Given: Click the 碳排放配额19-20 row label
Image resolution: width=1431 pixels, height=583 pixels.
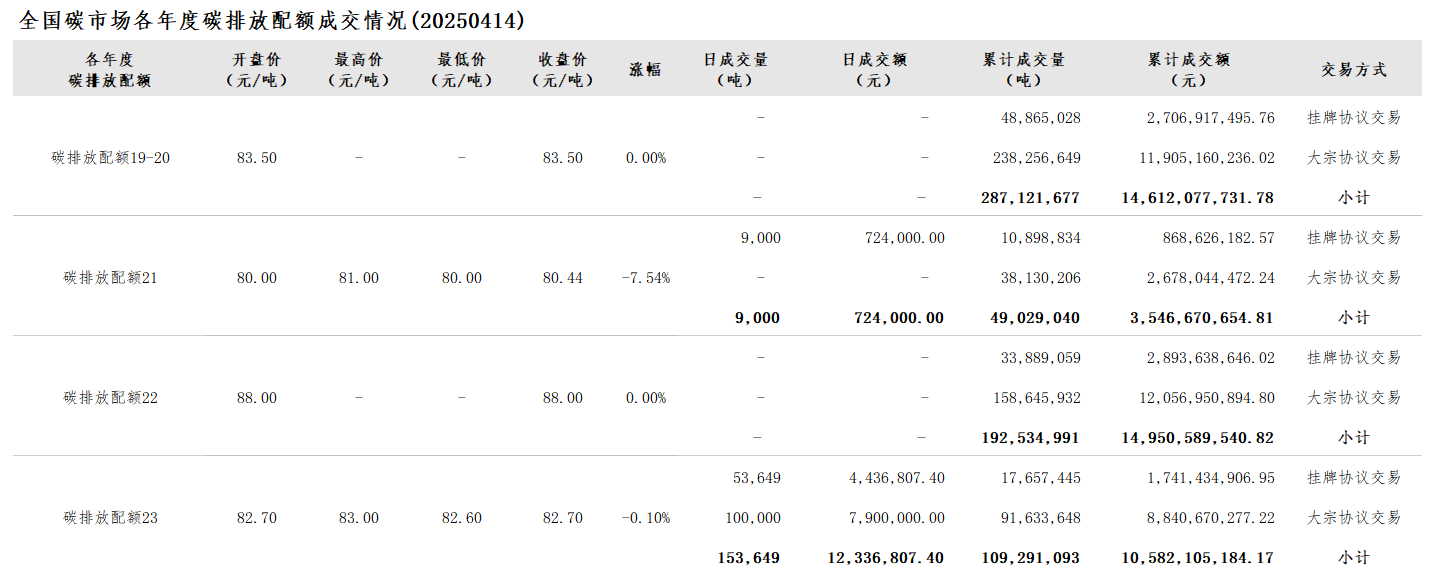Looking at the screenshot, I should (x=111, y=158).
